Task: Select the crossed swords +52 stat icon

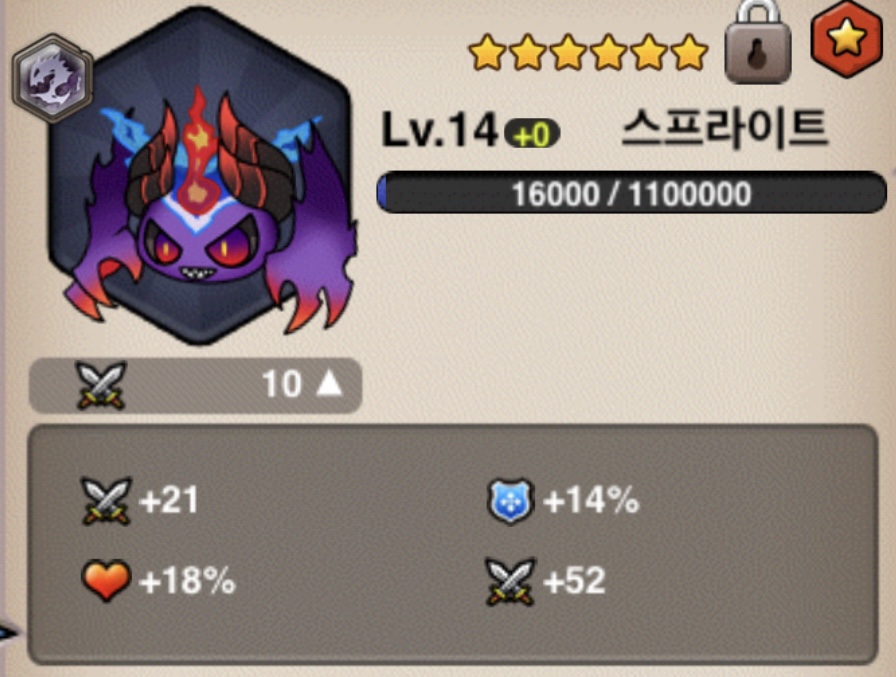Action: tap(511, 582)
